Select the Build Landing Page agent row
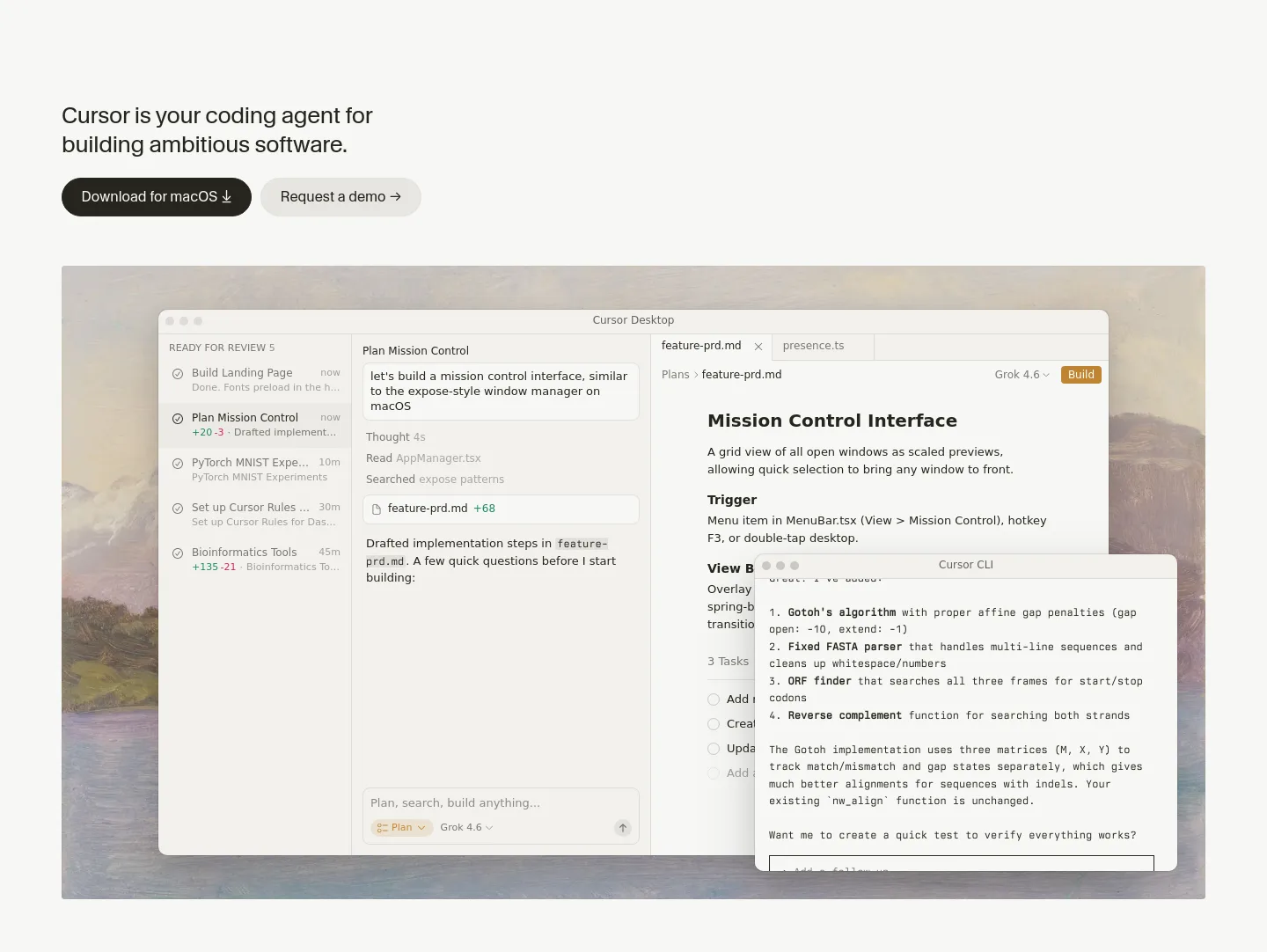Viewport: 1267px width, 952px height. coord(255,380)
